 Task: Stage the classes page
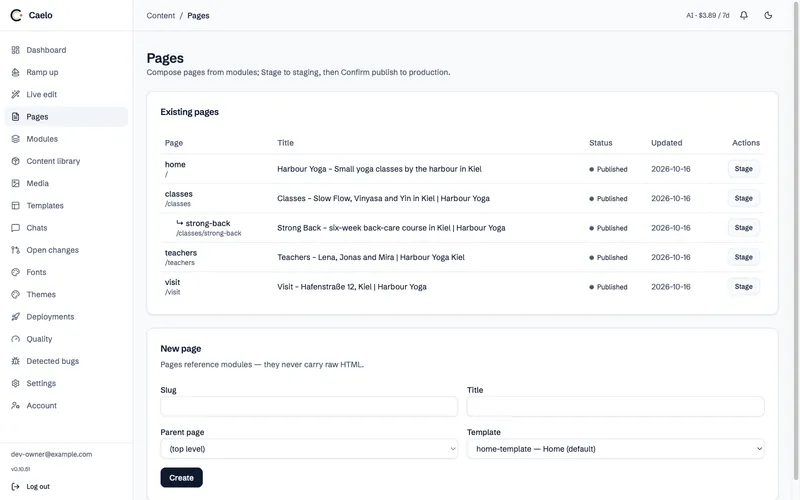tap(743, 198)
